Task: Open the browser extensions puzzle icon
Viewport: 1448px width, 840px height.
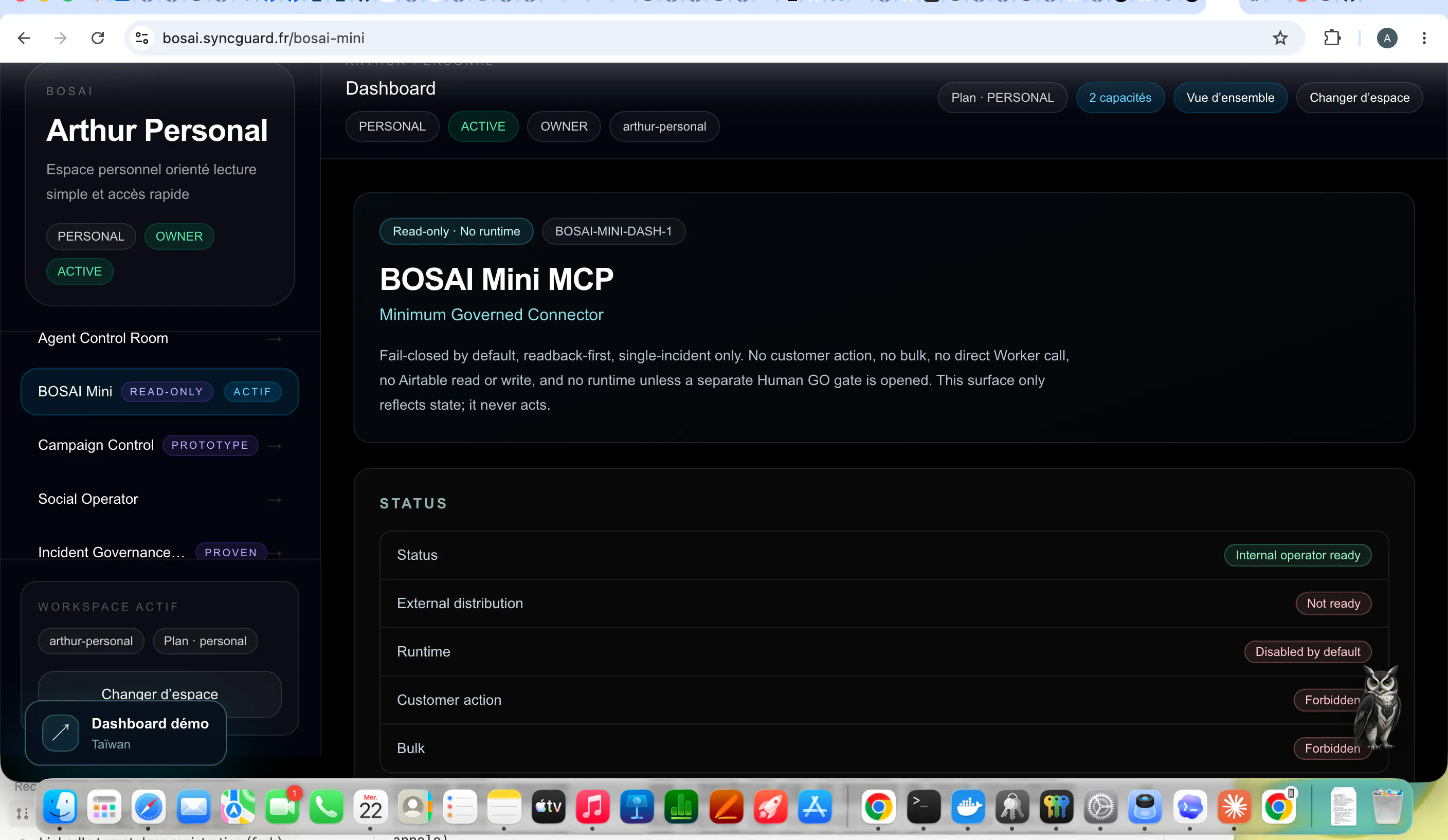Action: 1332,39
